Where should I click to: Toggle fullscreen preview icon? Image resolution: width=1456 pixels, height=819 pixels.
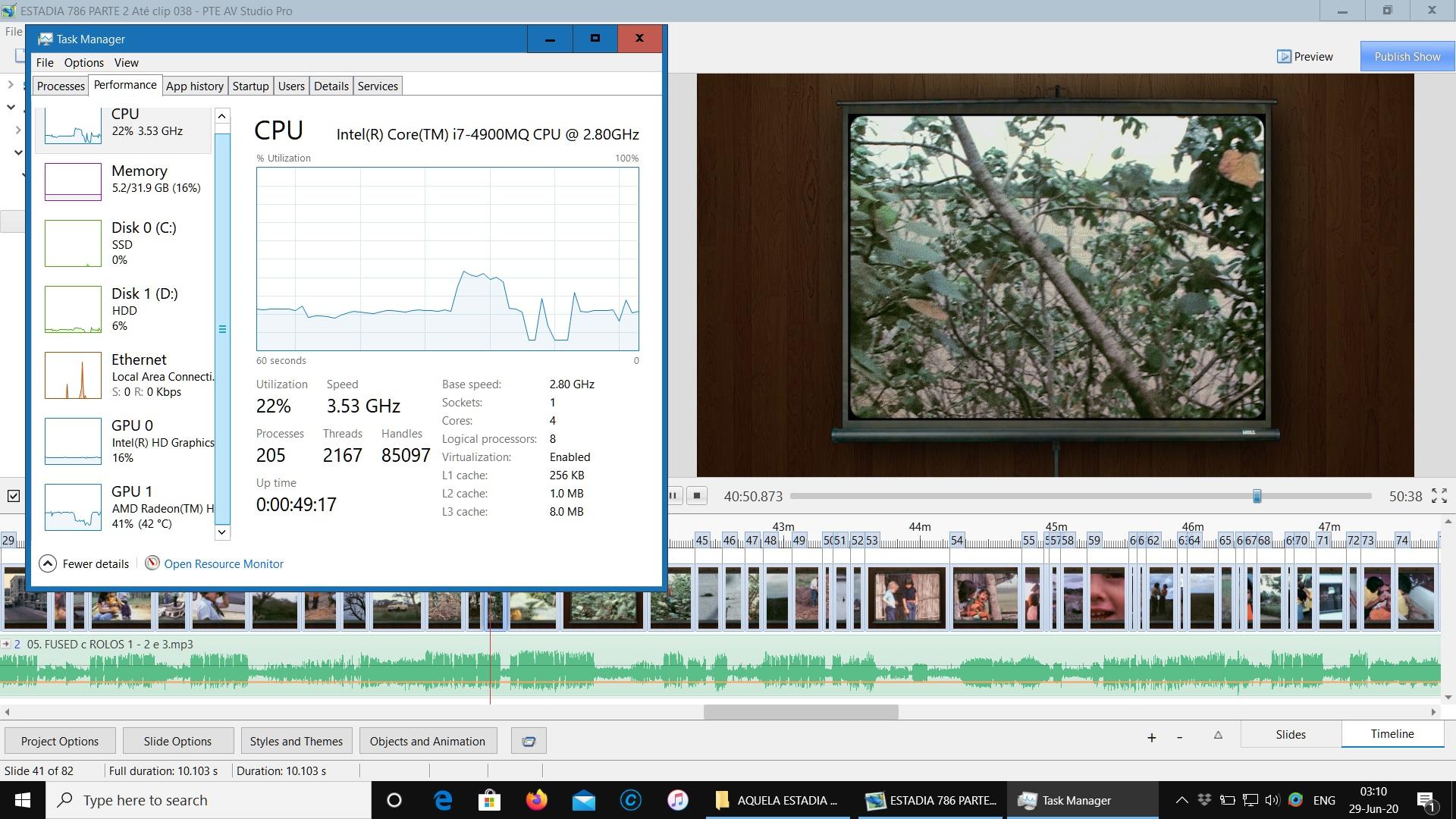pyautogui.click(x=1439, y=496)
